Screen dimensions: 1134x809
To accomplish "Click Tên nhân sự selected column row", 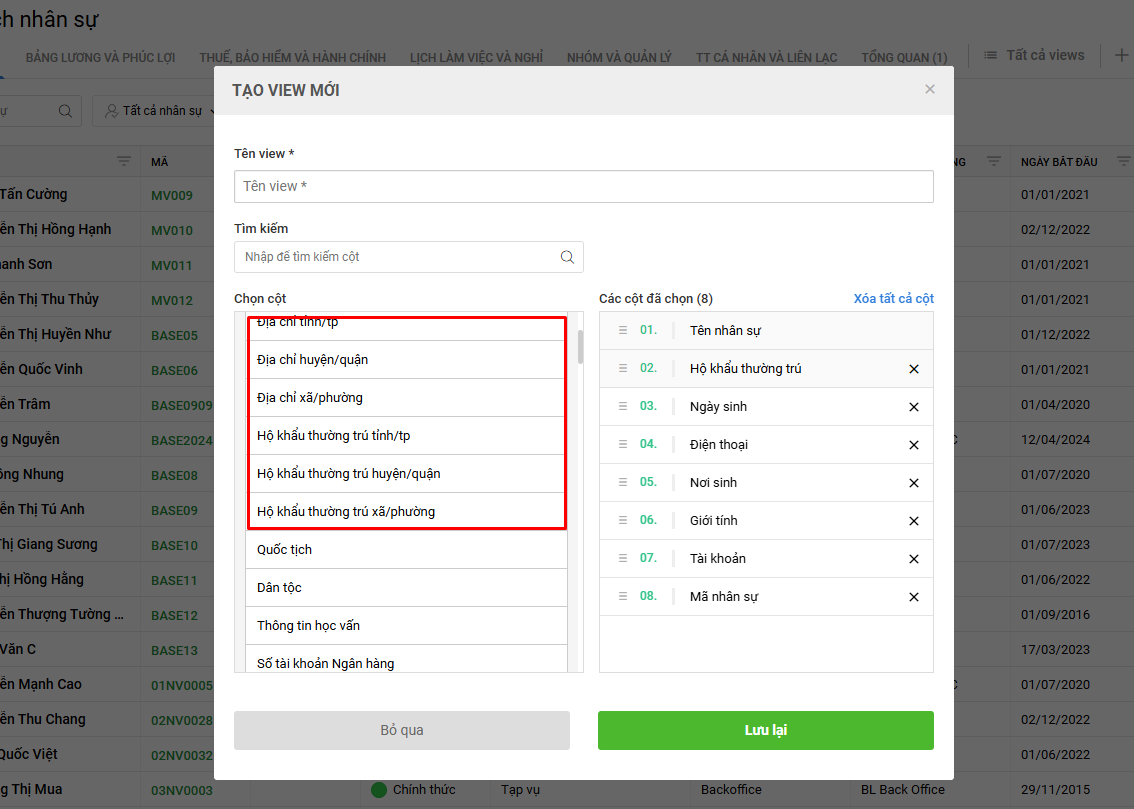I will point(766,330).
